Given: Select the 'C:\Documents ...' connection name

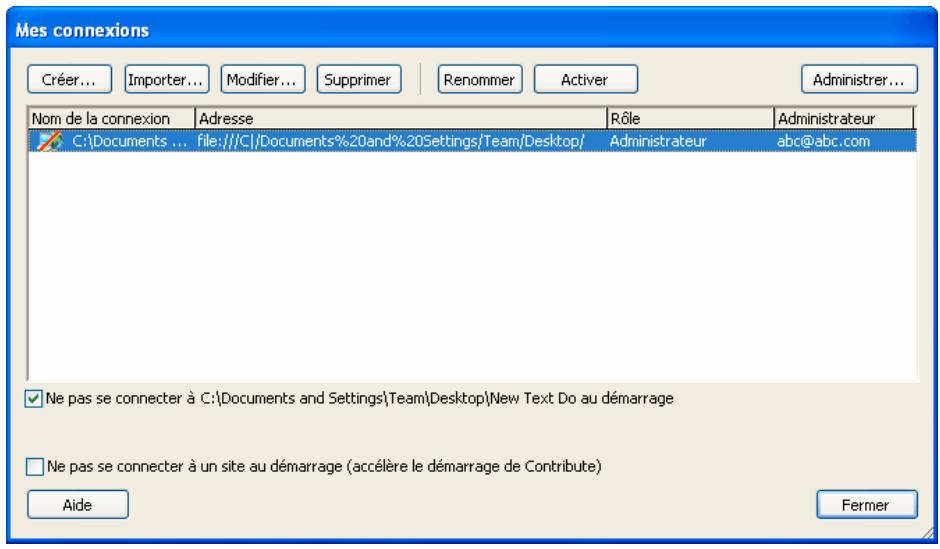Looking at the screenshot, I should 129,141.
